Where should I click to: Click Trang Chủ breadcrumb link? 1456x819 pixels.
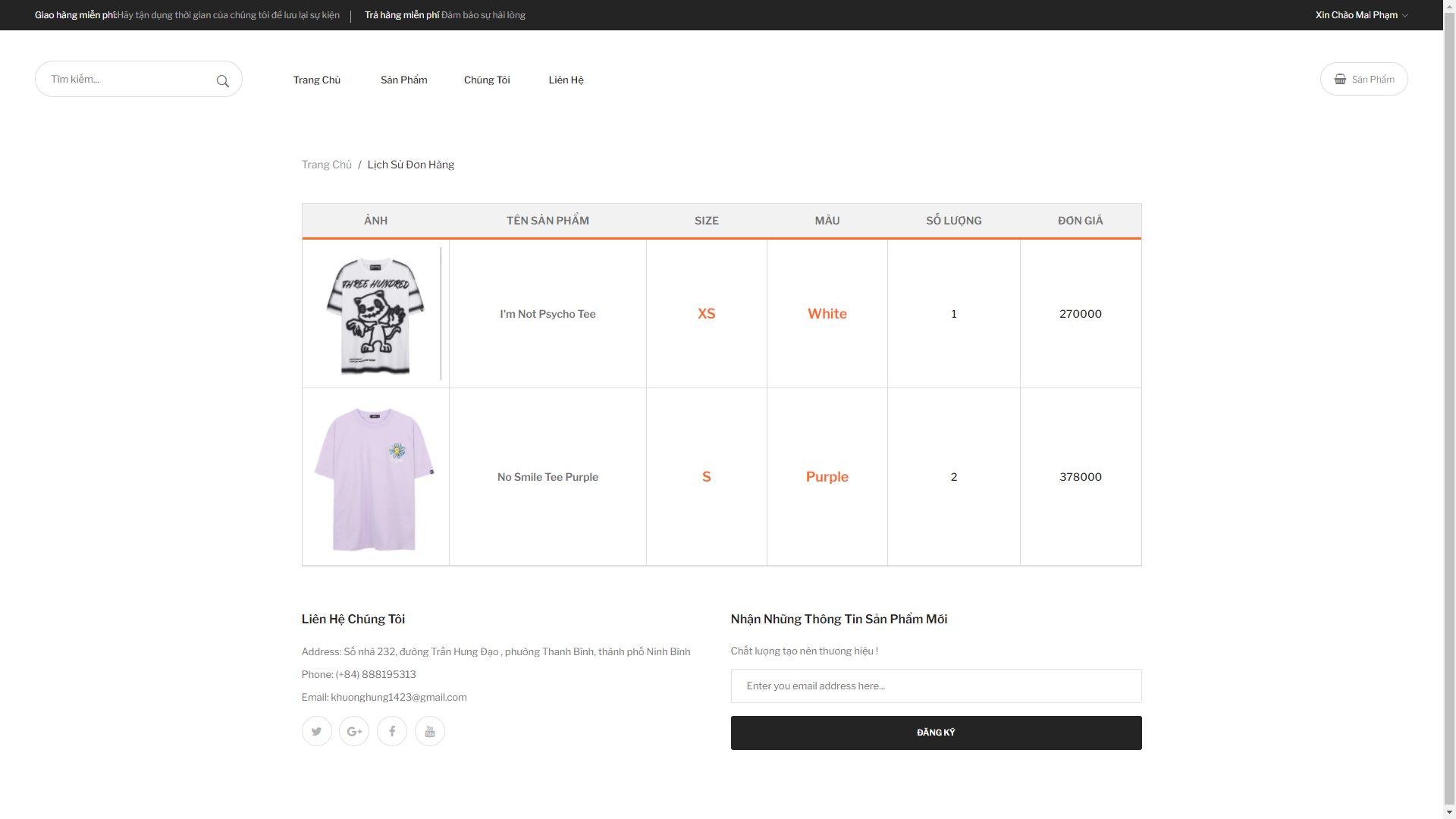pyautogui.click(x=326, y=165)
